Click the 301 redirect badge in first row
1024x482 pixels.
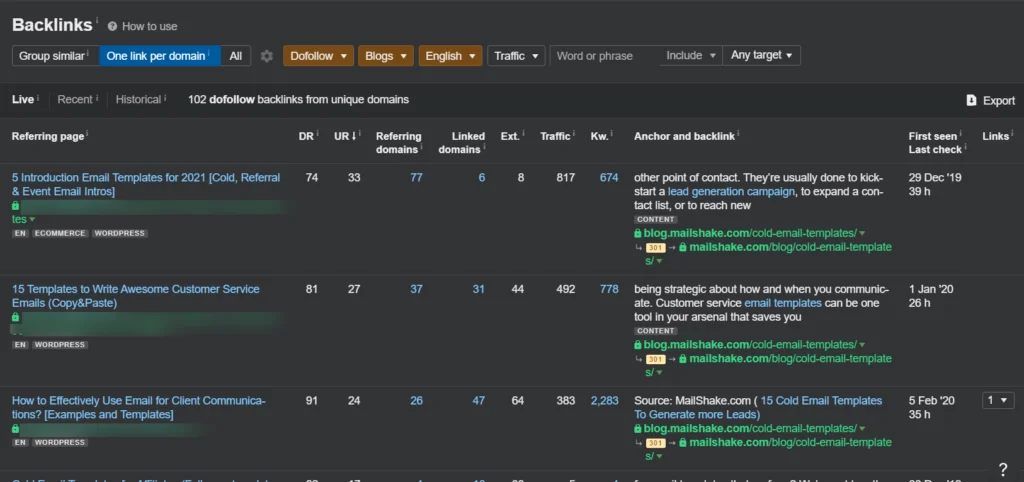click(x=655, y=248)
